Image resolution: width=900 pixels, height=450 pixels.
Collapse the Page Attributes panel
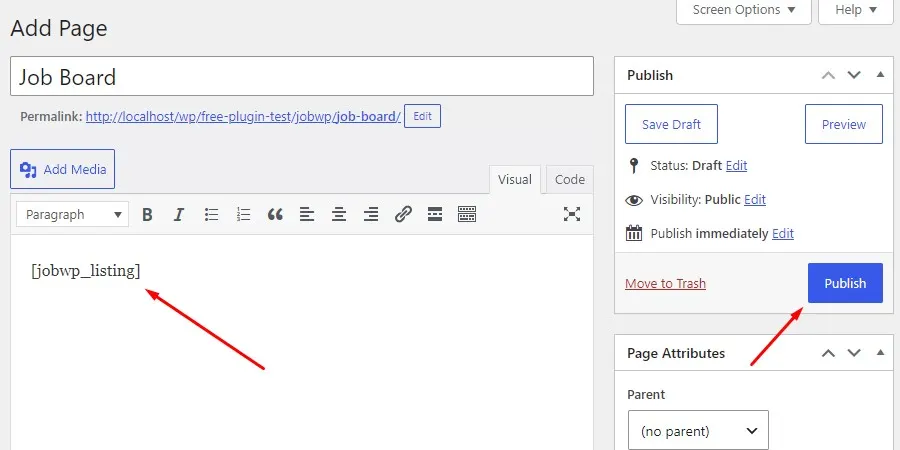(880, 352)
